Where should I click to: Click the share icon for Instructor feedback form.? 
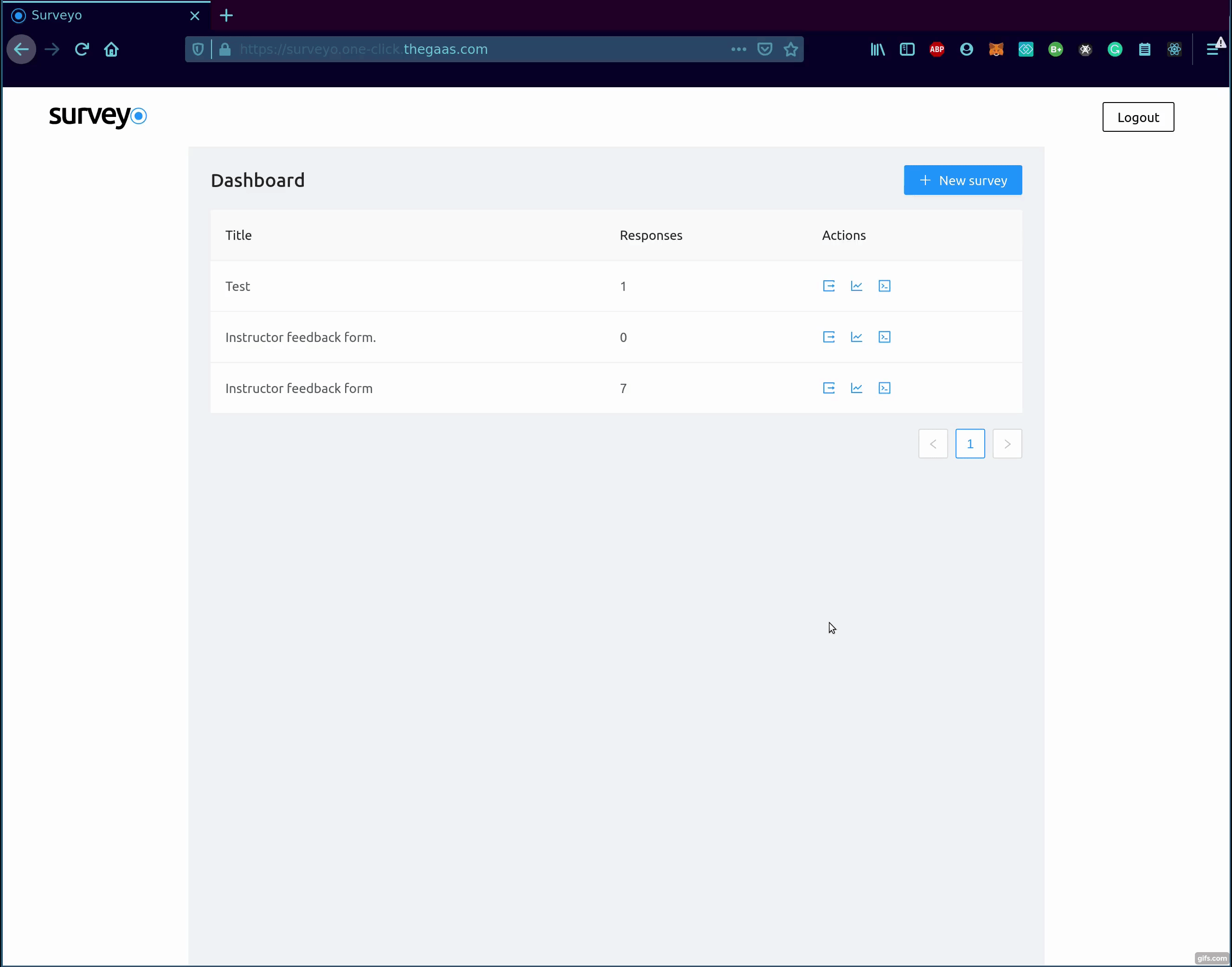coord(828,337)
